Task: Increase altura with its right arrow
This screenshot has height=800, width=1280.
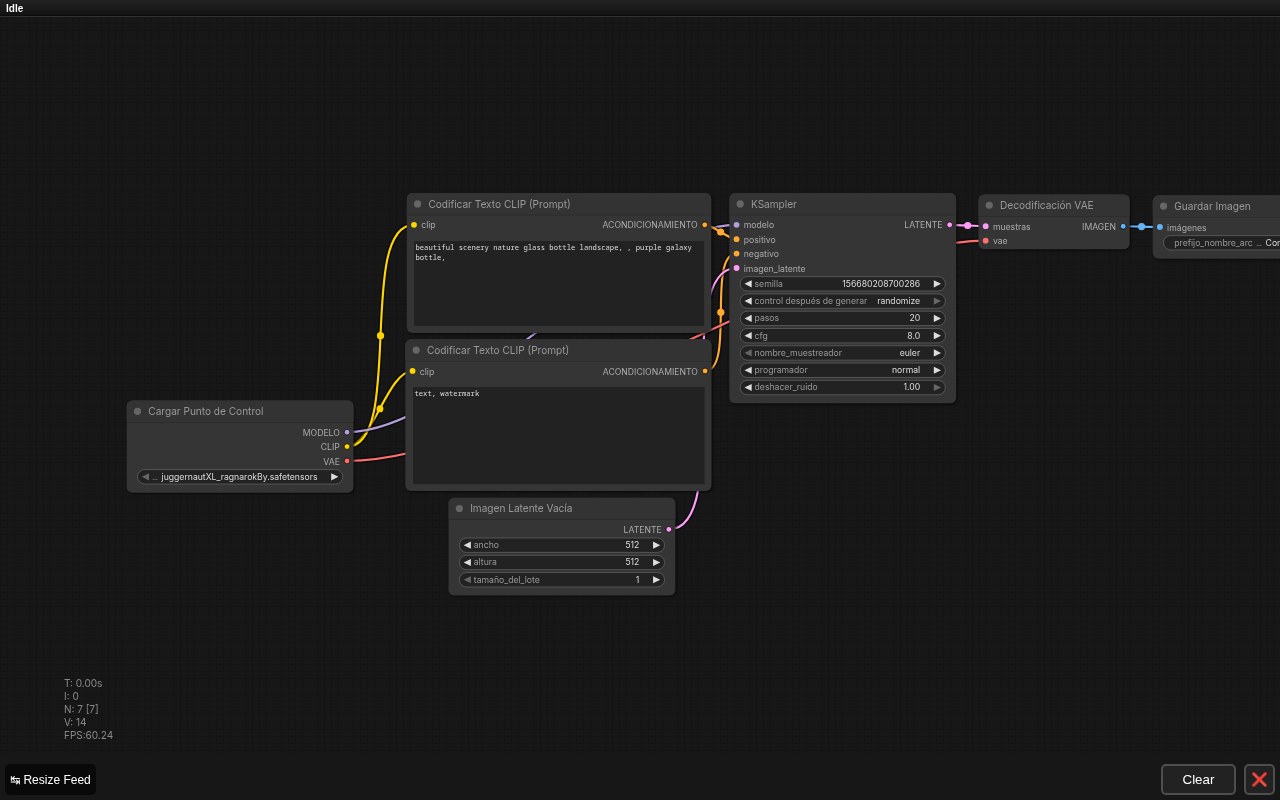Action: pyautogui.click(x=656, y=562)
